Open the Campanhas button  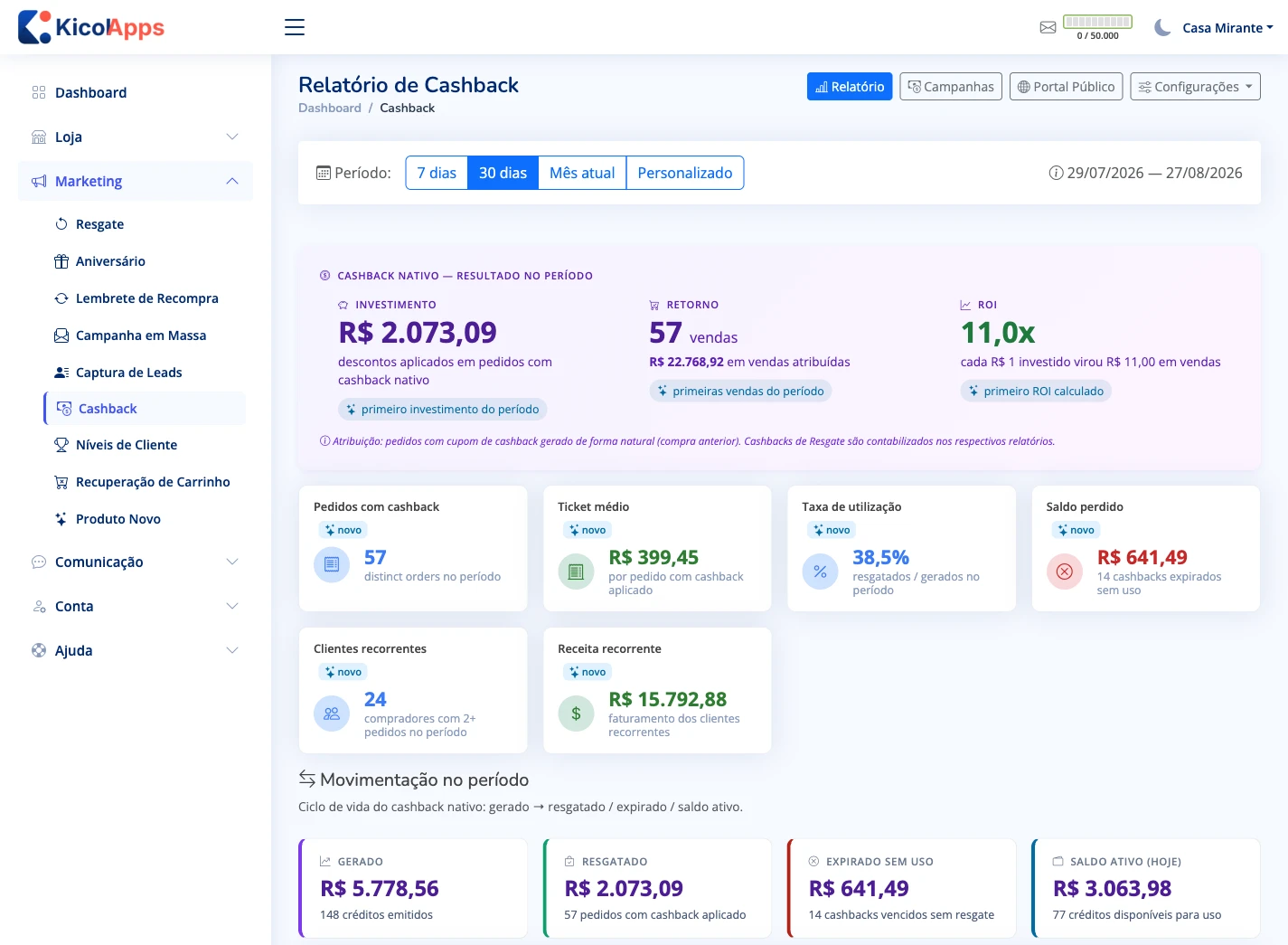click(x=951, y=87)
